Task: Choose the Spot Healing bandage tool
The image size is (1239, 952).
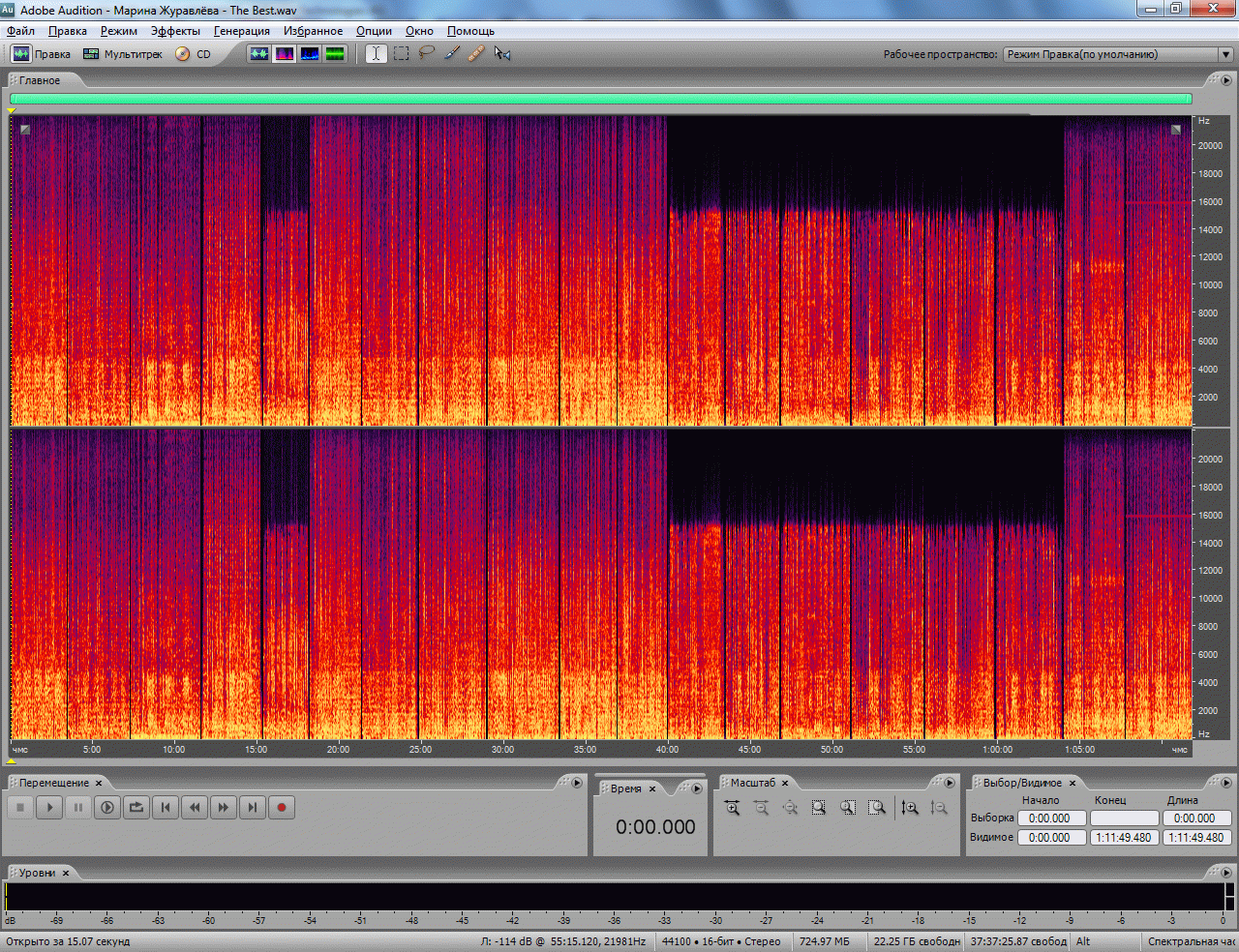Action: pyautogui.click(x=476, y=54)
